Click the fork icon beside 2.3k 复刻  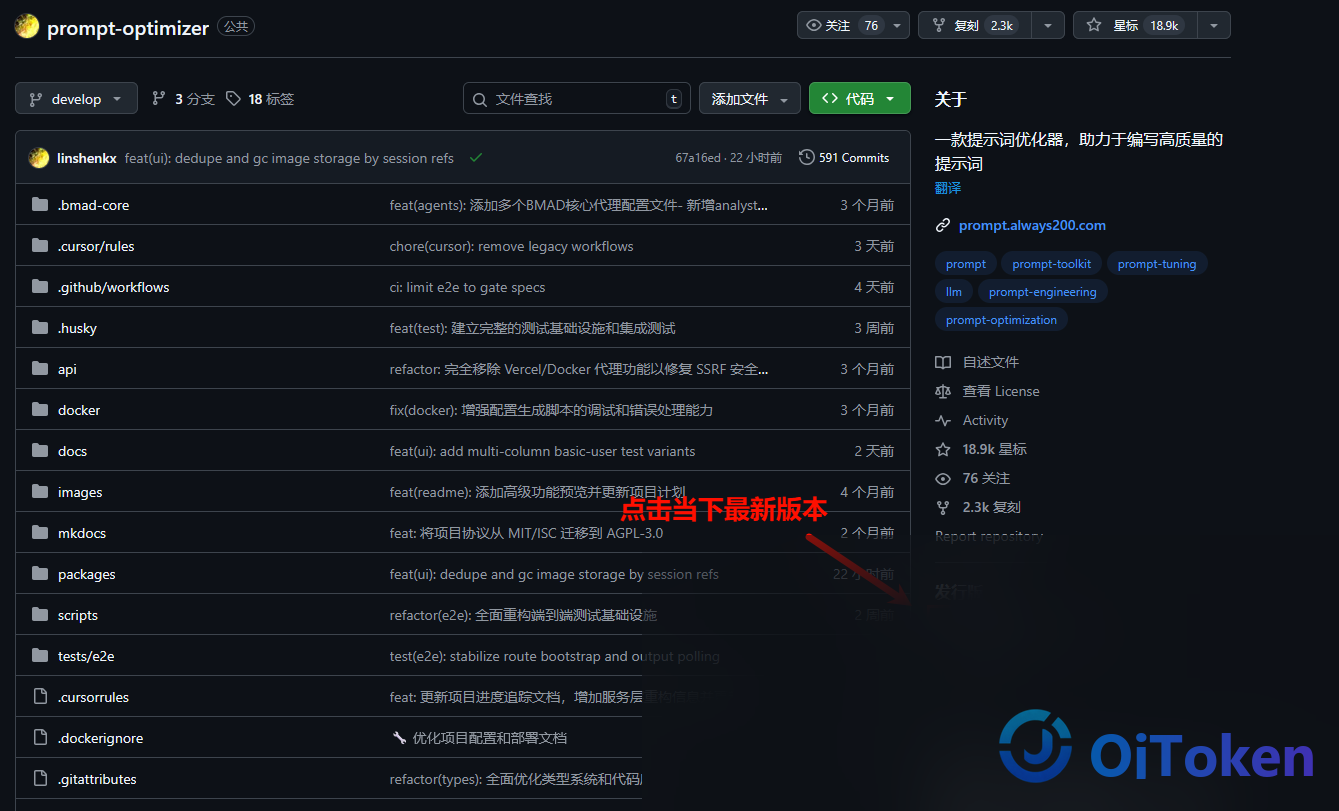(942, 507)
